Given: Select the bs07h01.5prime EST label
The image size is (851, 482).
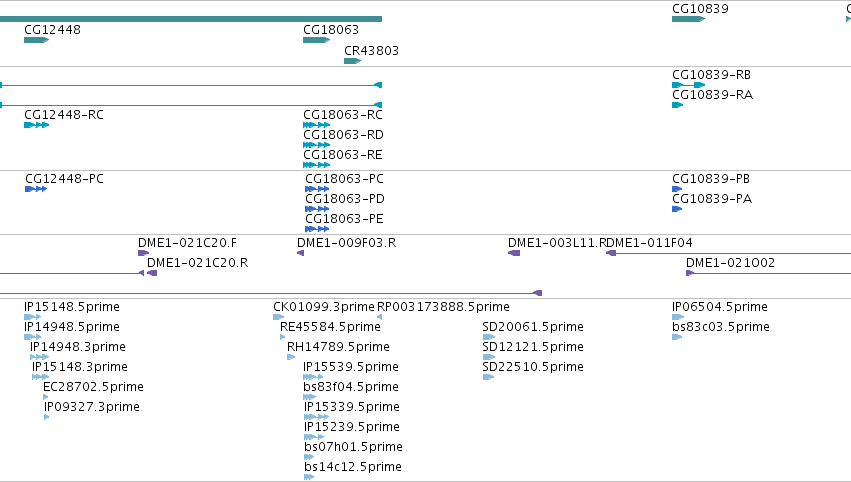Looking at the screenshot, I should (x=353, y=447).
